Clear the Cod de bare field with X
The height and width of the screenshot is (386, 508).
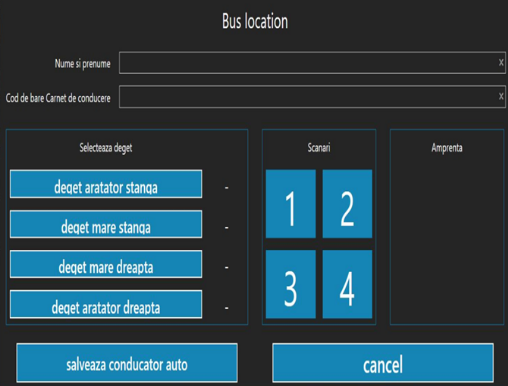501,96
